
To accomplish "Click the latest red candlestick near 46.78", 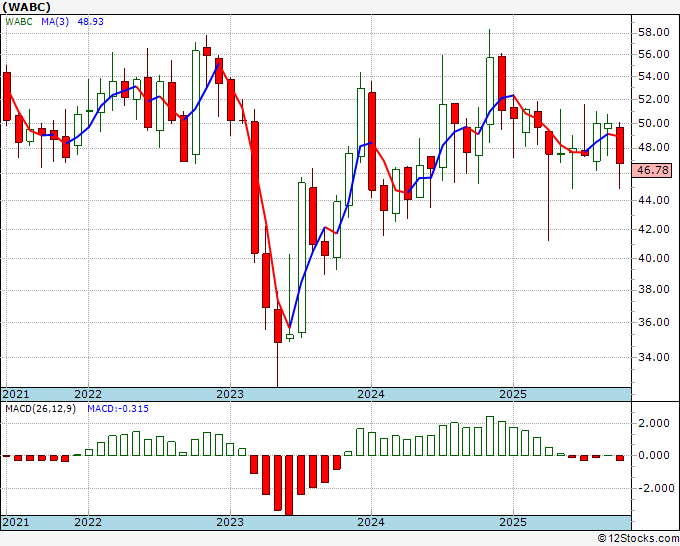I will (620, 145).
